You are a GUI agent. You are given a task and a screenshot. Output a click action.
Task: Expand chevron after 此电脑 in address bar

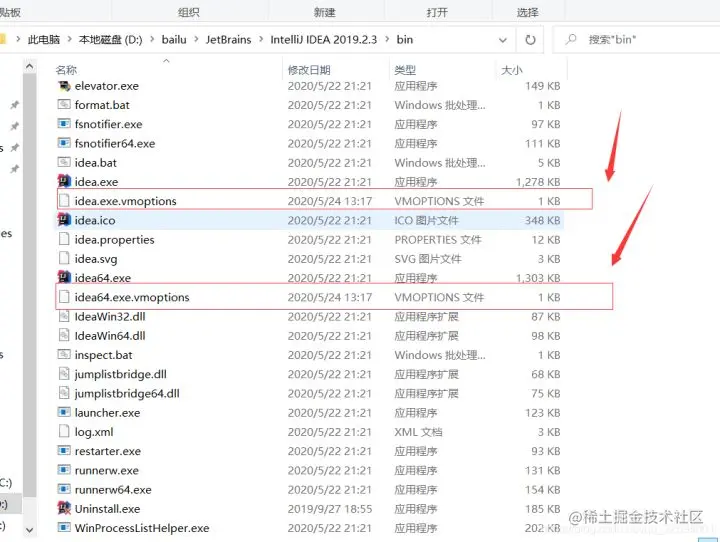click(70, 40)
